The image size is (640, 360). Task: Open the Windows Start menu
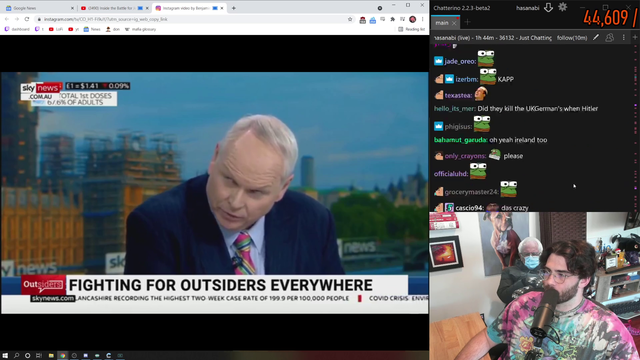point(5,356)
